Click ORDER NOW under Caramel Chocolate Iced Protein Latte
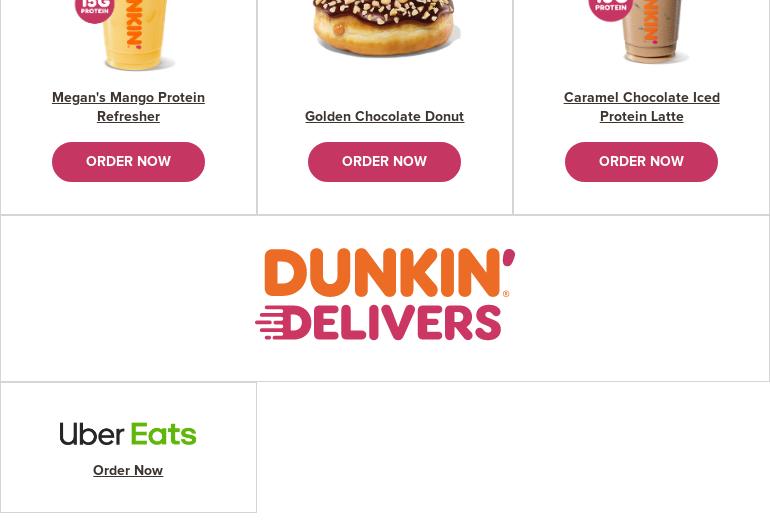The width and height of the screenshot is (770, 526). pyautogui.click(x=641, y=162)
